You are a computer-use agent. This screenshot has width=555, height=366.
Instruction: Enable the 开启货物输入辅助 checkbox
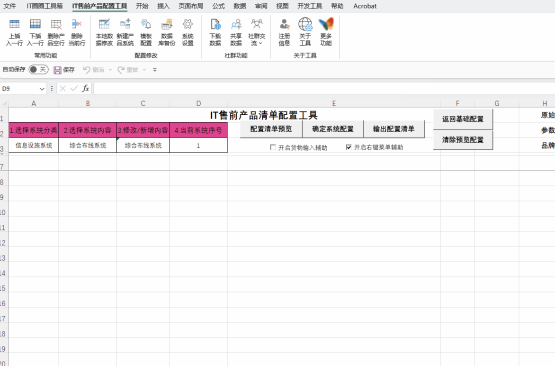273,147
